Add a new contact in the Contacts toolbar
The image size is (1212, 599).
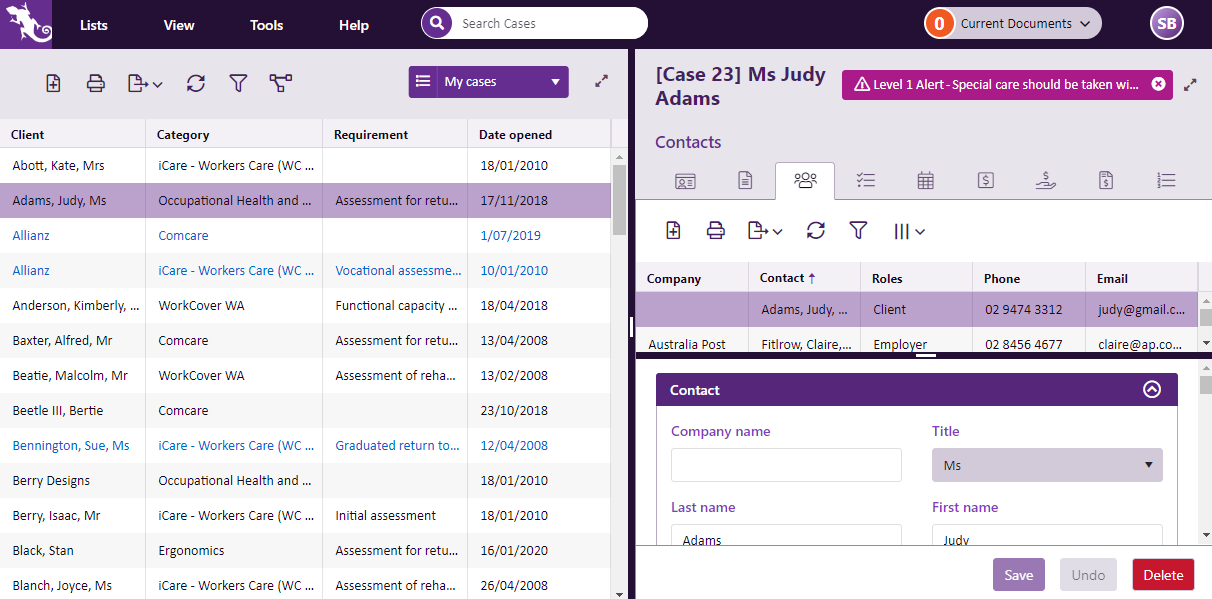[x=674, y=231]
